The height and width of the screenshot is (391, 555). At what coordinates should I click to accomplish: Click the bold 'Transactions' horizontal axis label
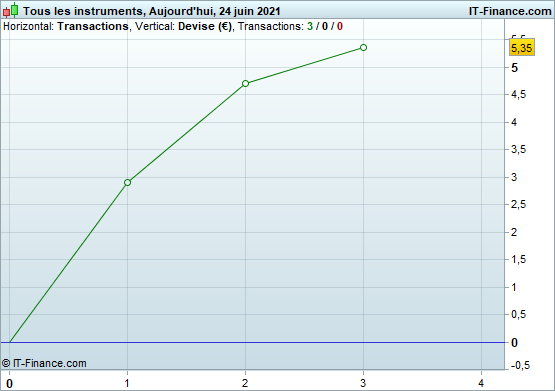point(93,27)
